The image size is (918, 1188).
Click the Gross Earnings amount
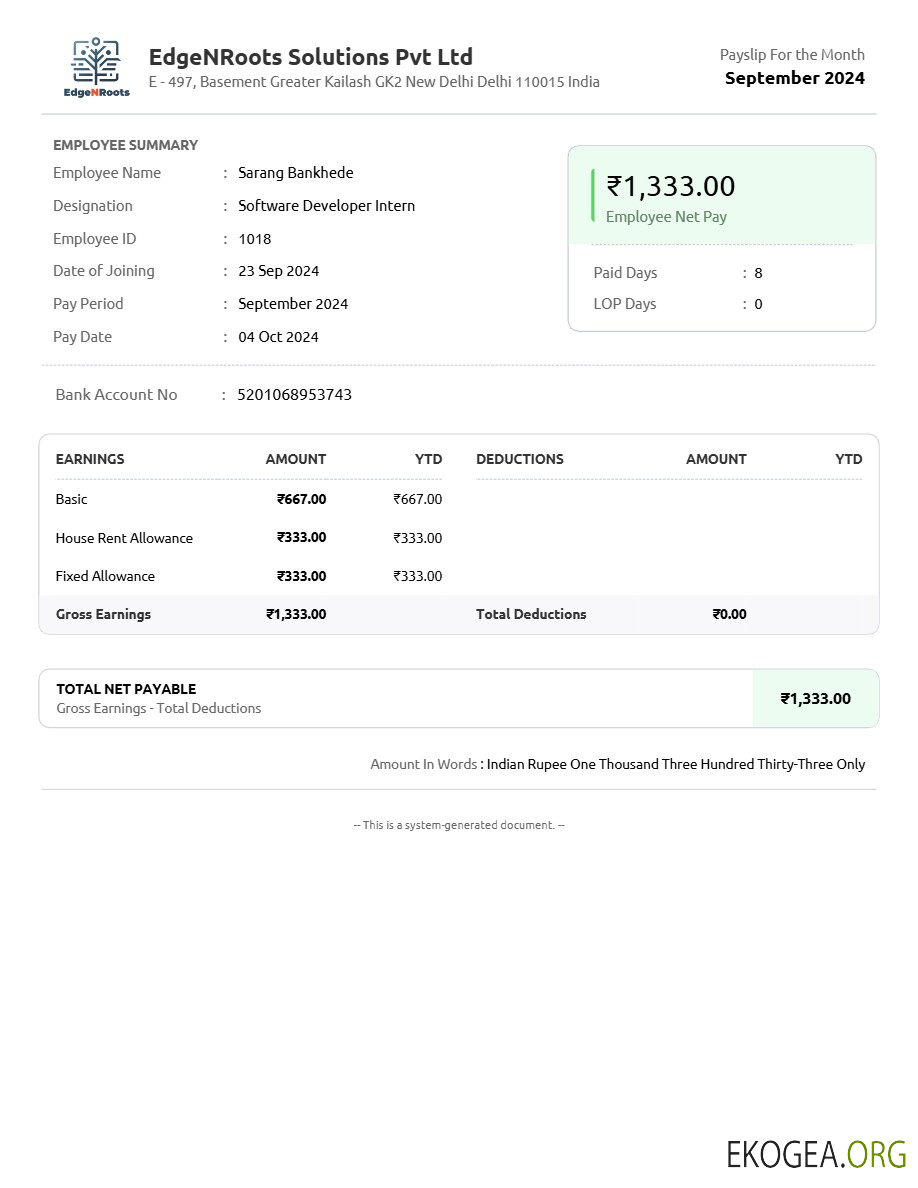coord(296,614)
